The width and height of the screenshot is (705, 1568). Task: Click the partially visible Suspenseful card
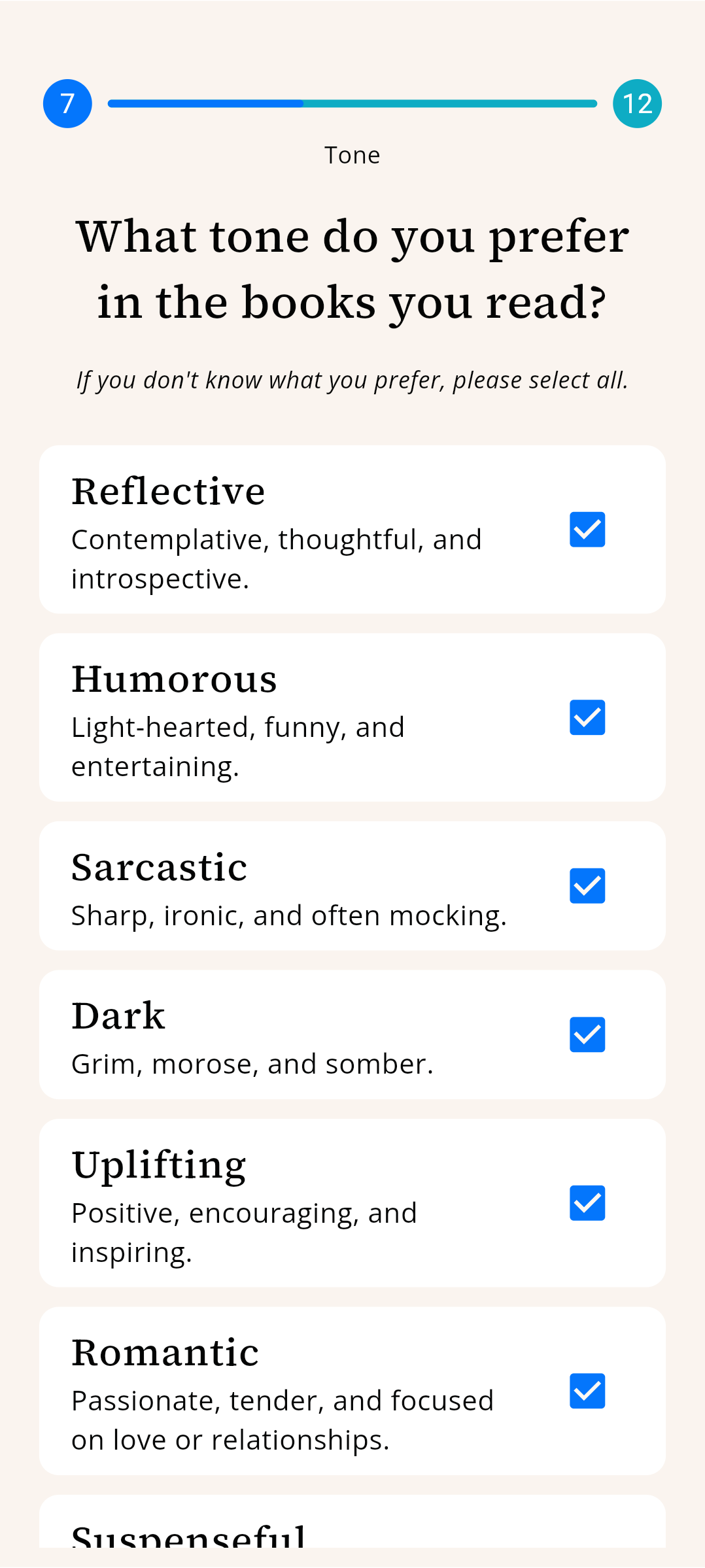(x=352, y=1522)
